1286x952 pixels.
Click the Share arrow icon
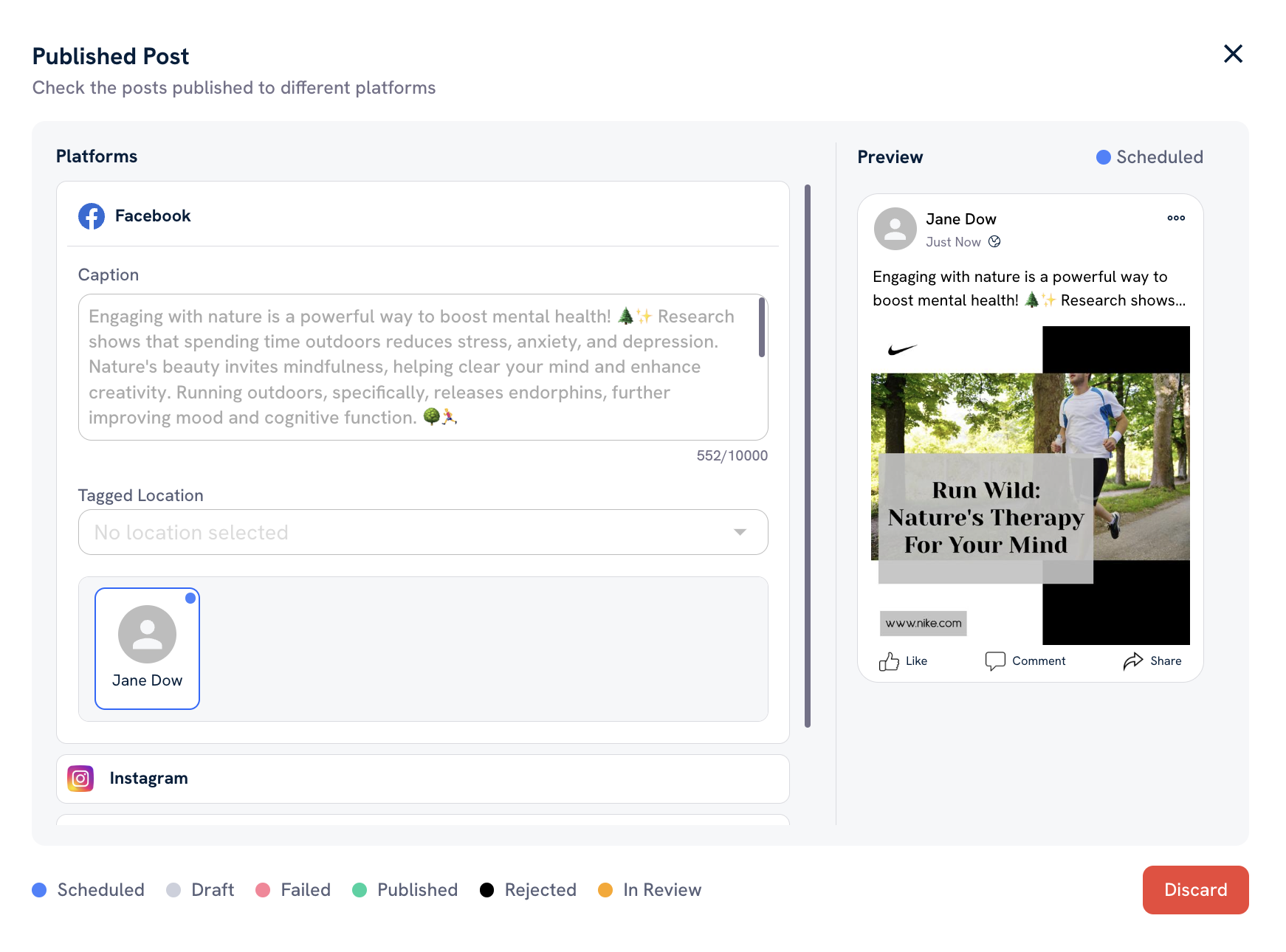[x=1132, y=661]
